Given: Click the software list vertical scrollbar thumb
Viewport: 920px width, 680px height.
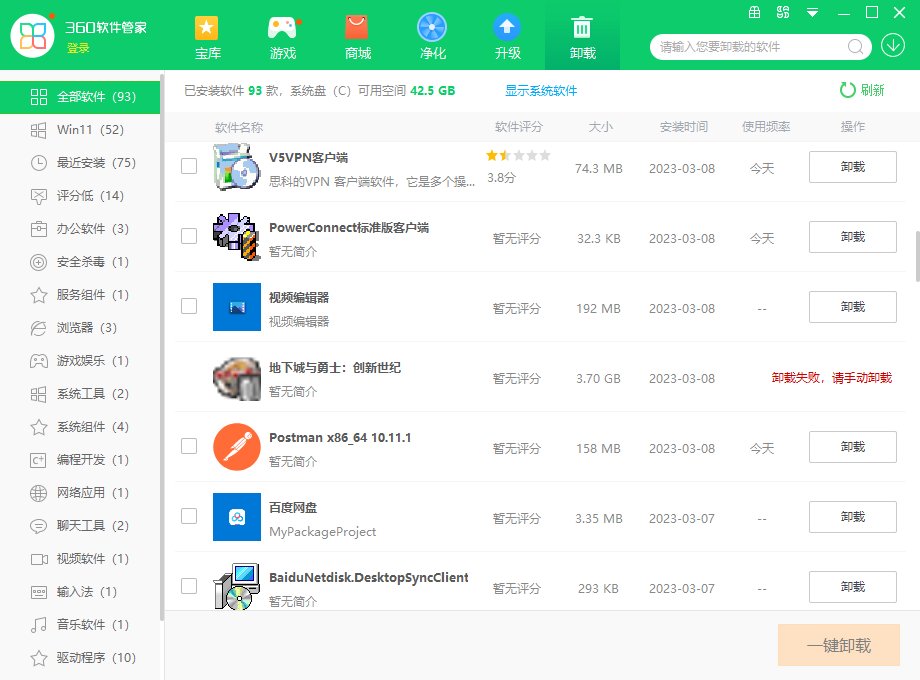Looking at the screenshot, I should click(917, 256).
